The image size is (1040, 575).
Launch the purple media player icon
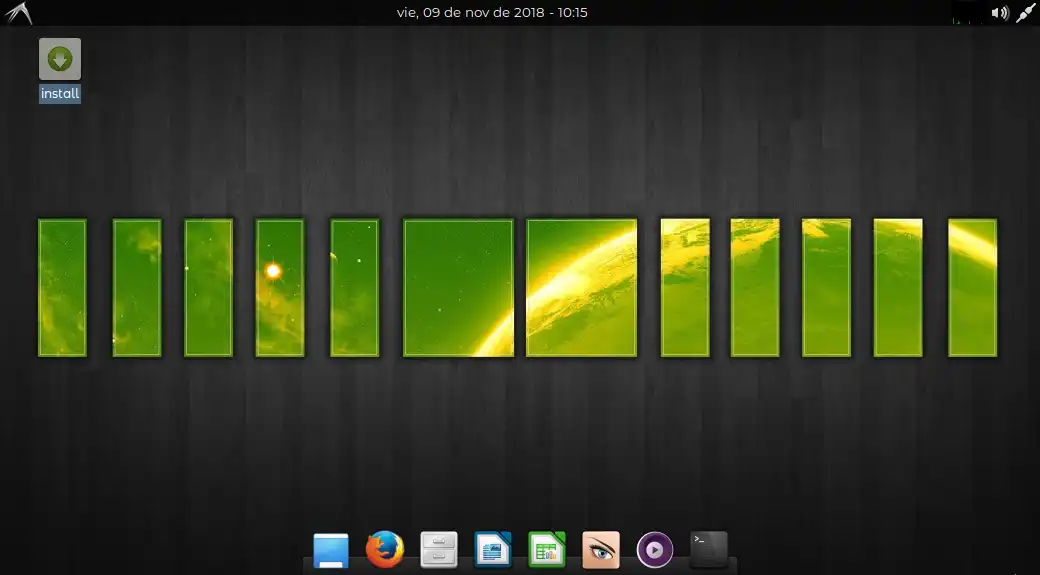(x=655, y=550)
